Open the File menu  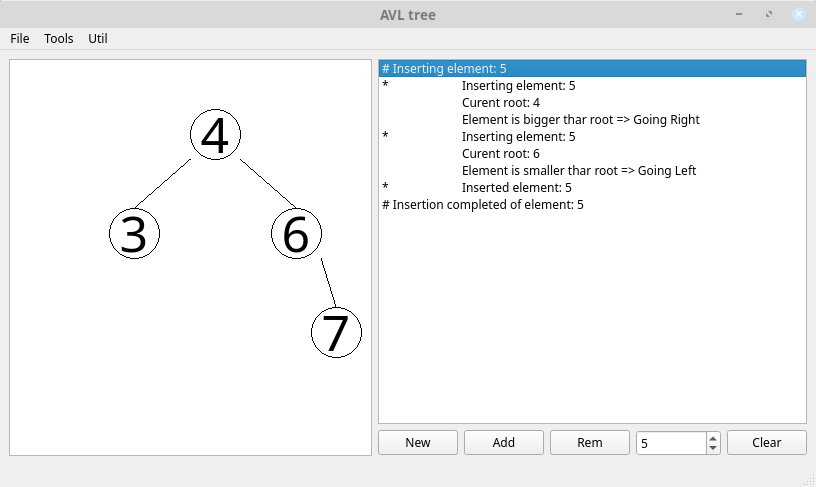20,39
